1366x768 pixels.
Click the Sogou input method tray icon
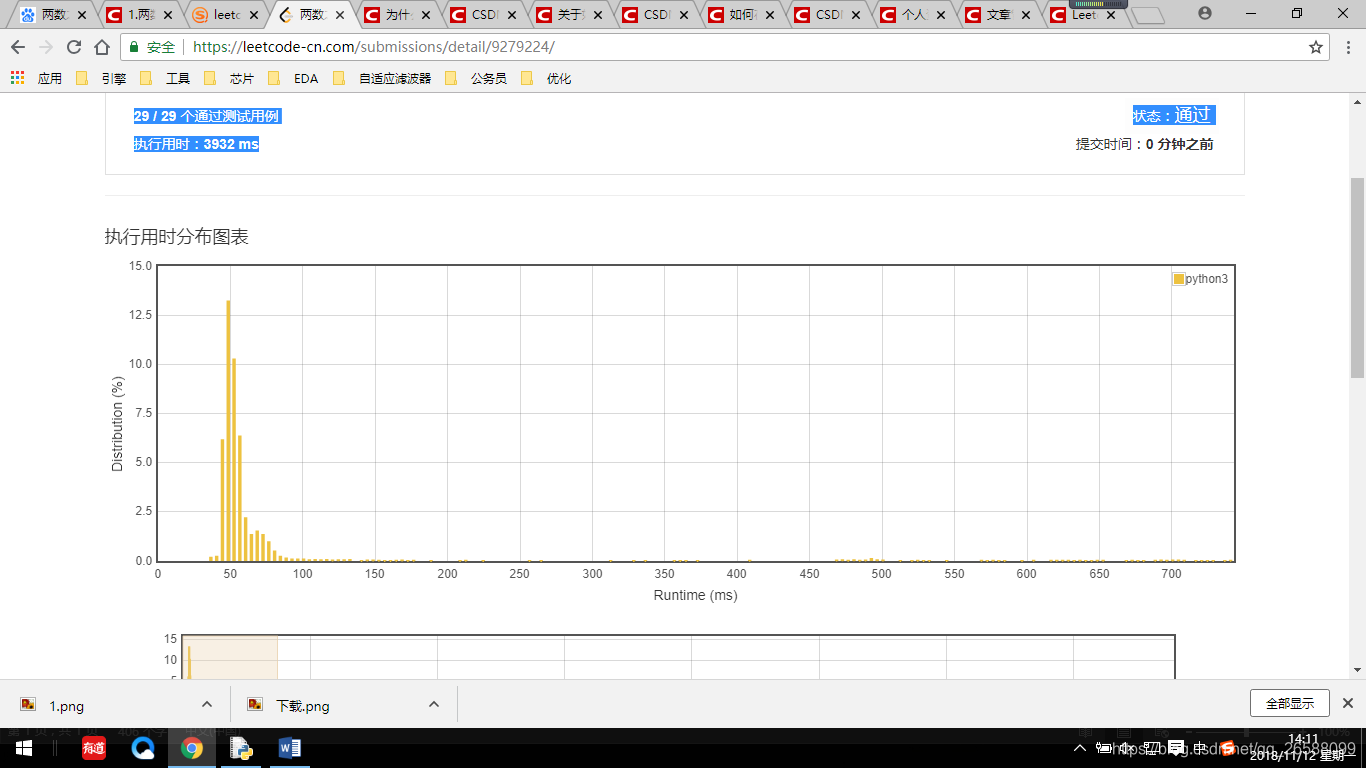pos(1227,748)
